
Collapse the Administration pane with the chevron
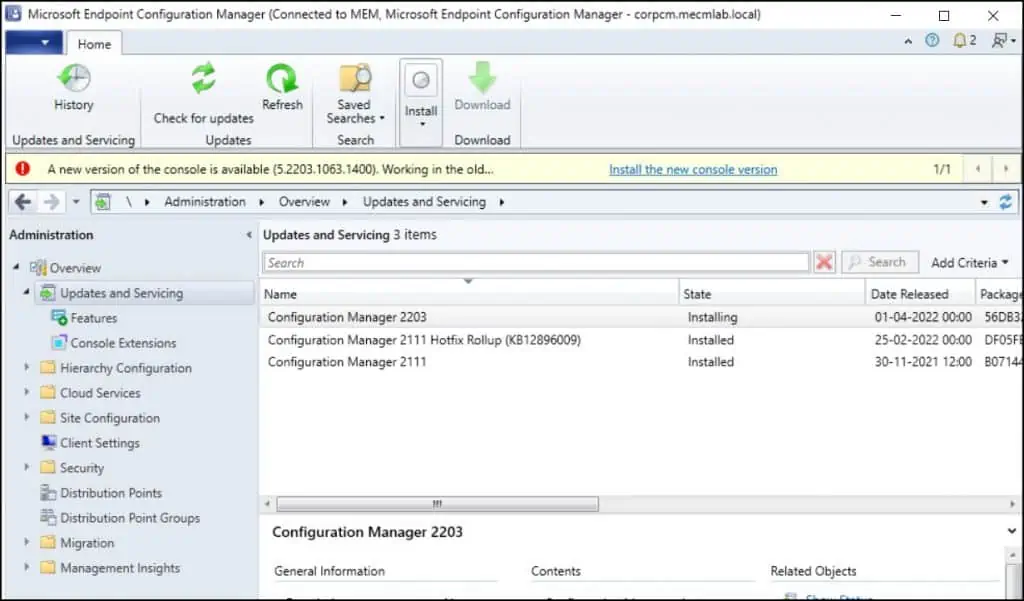tap(248, 235)
